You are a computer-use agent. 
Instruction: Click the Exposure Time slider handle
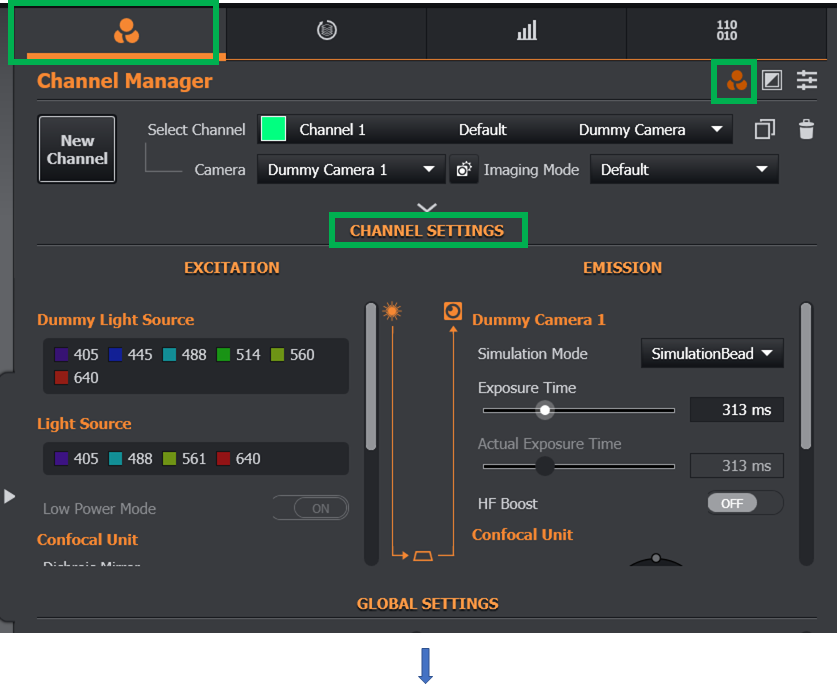[x=545, y=410]
